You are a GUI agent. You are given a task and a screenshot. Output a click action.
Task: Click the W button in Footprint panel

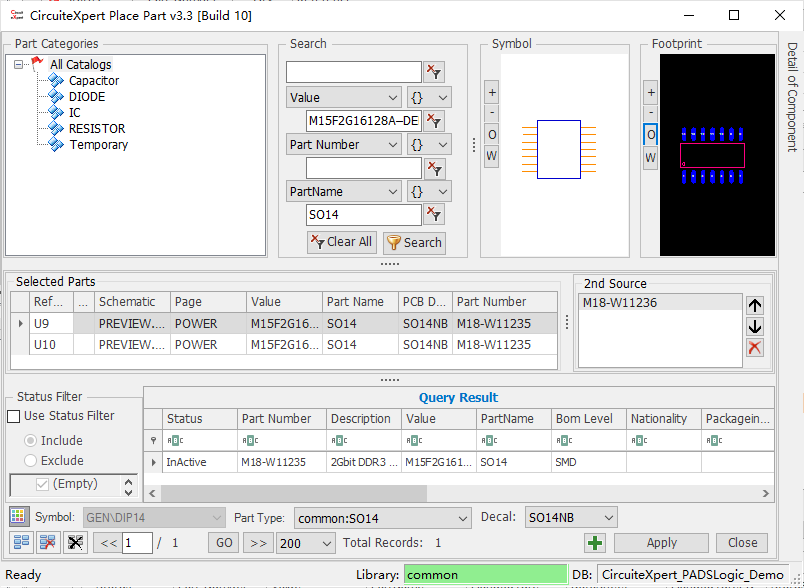[651, 157]
